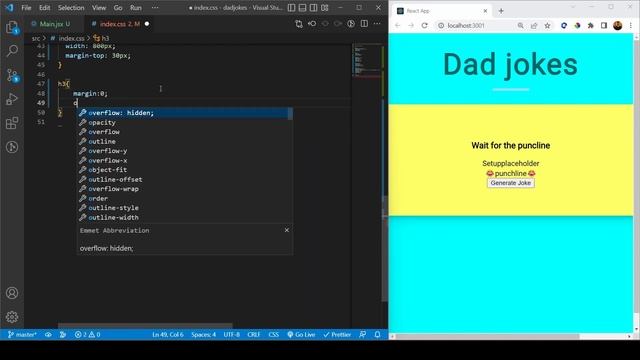The image size is (640, 360).
Task: Switch to the Main.jsx tab
Action: (x=55, y=24)
